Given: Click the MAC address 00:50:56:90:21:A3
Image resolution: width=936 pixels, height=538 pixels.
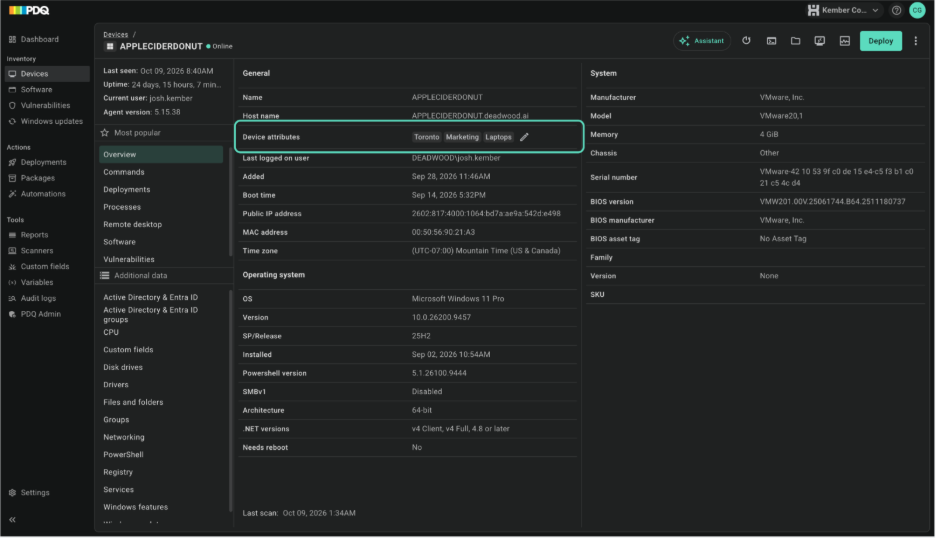Looking at the screenshot, I should coord(443,232).
